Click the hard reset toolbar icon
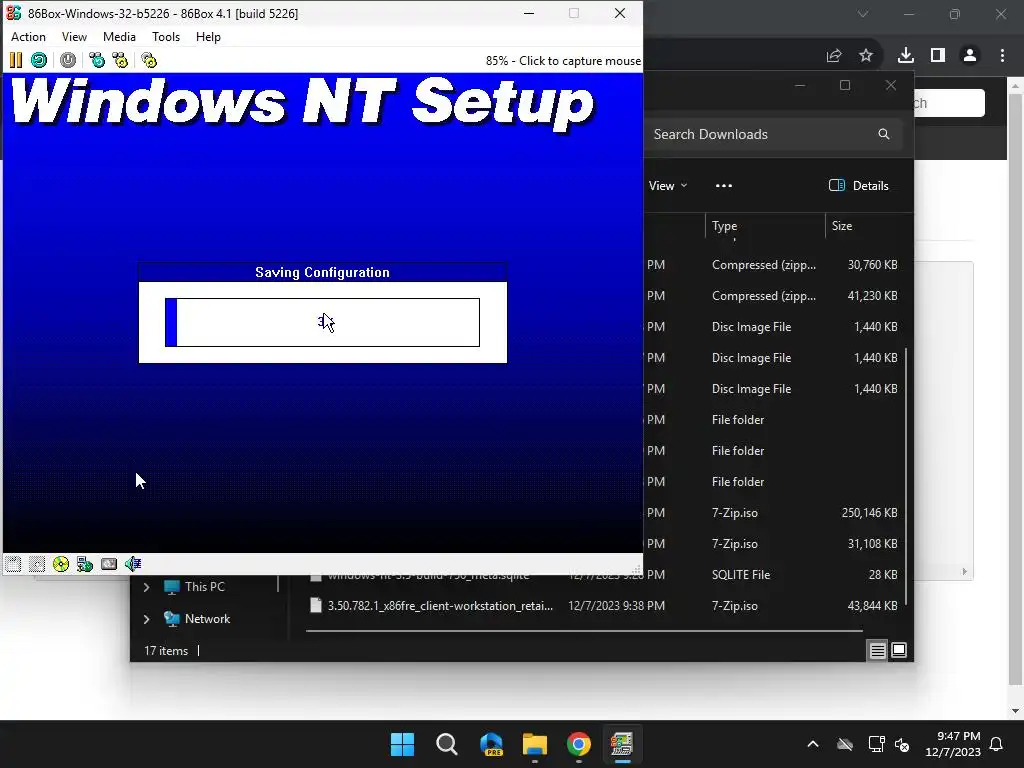 (39, 61)
